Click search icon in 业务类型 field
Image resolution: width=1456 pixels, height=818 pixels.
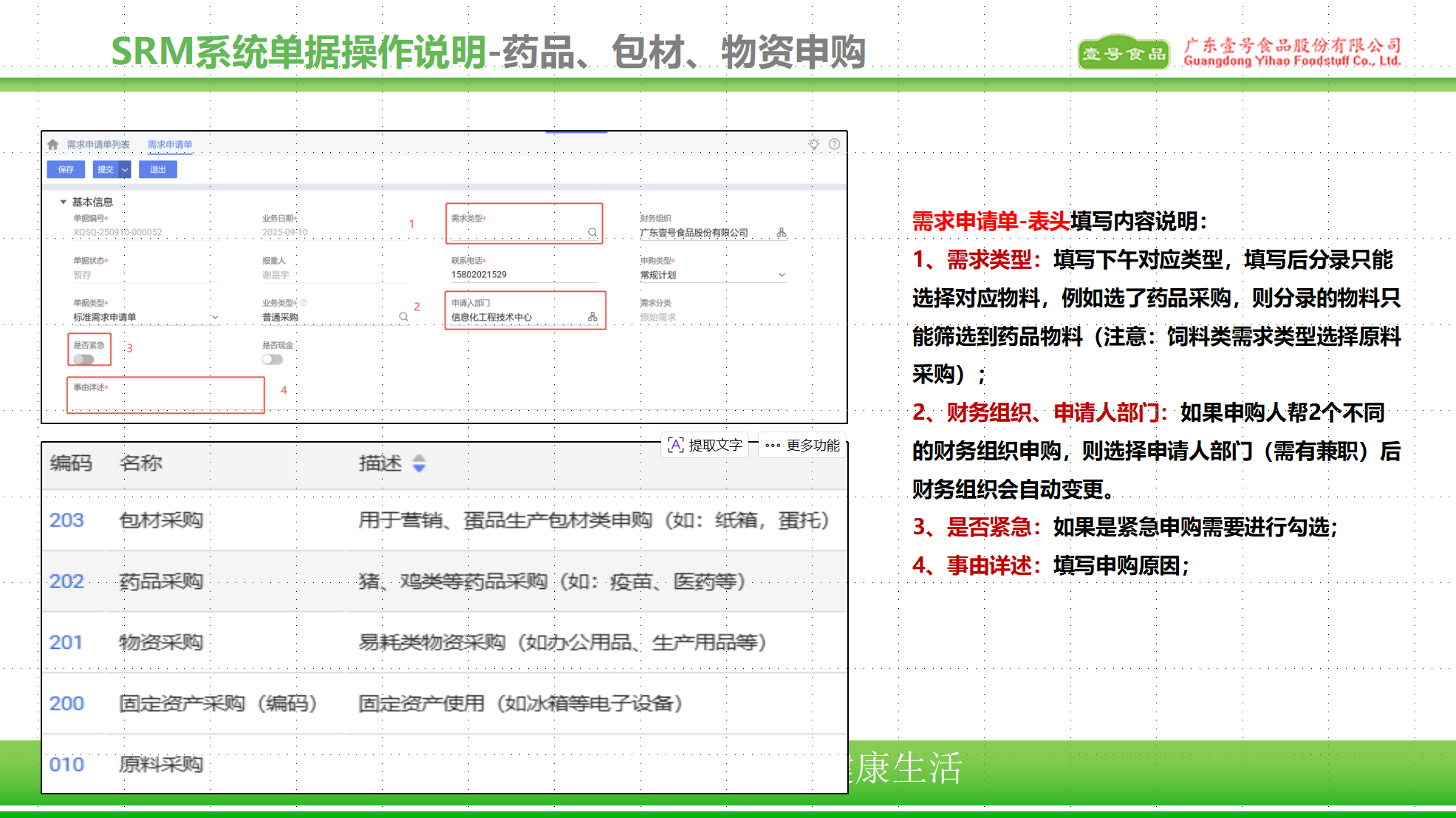(403, 317)
